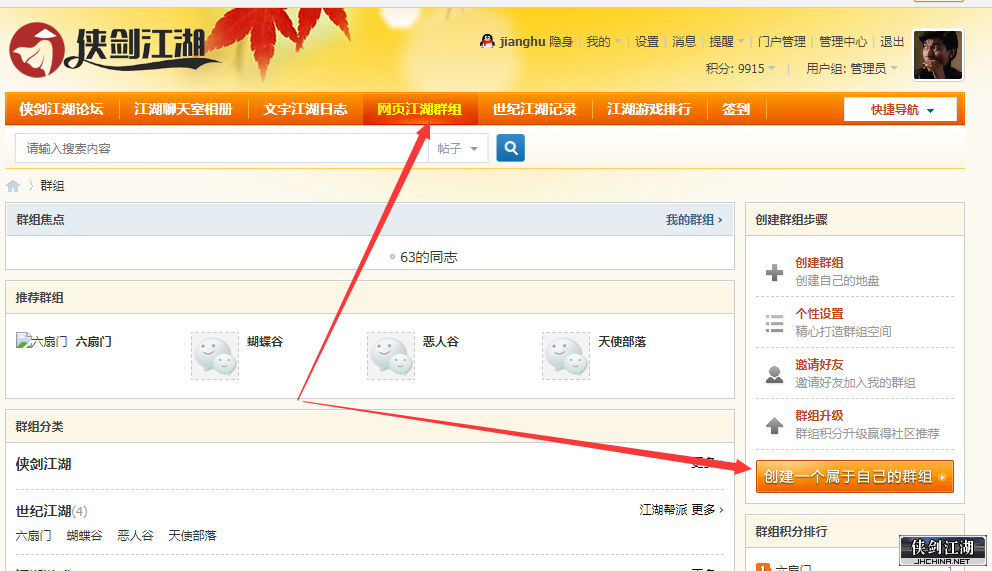992x571 pixels.
Task: Open the 六扇门 recommended group name
Action: click(94, 341)
